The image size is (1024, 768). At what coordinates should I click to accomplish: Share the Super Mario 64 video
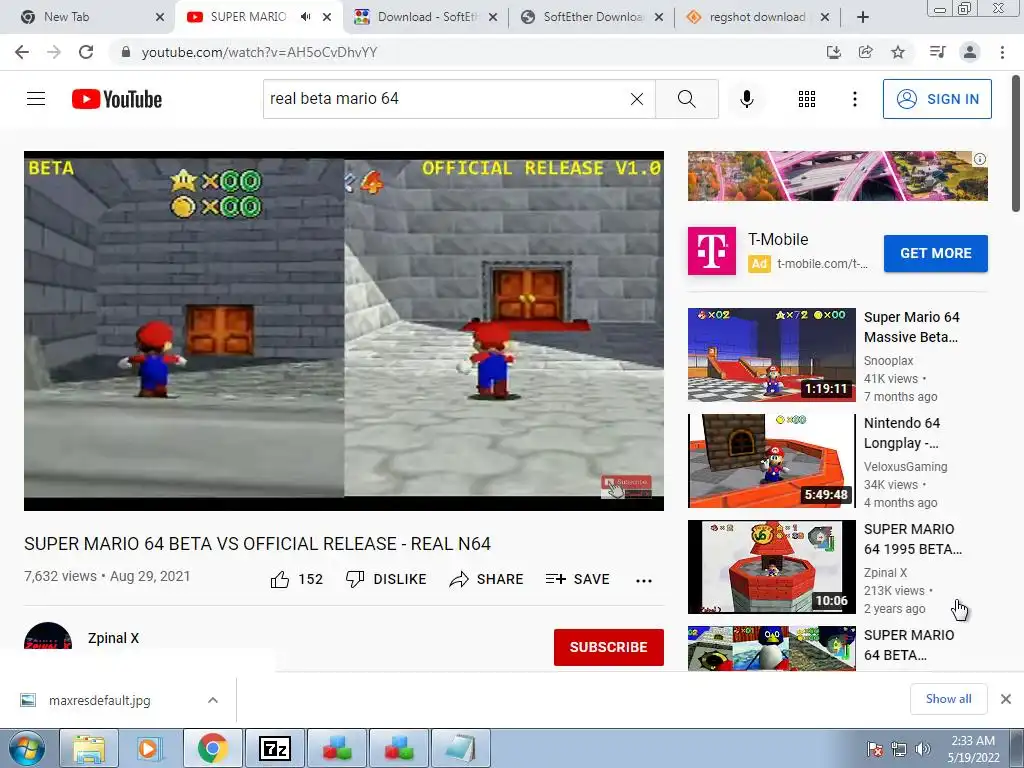(487, 579)
